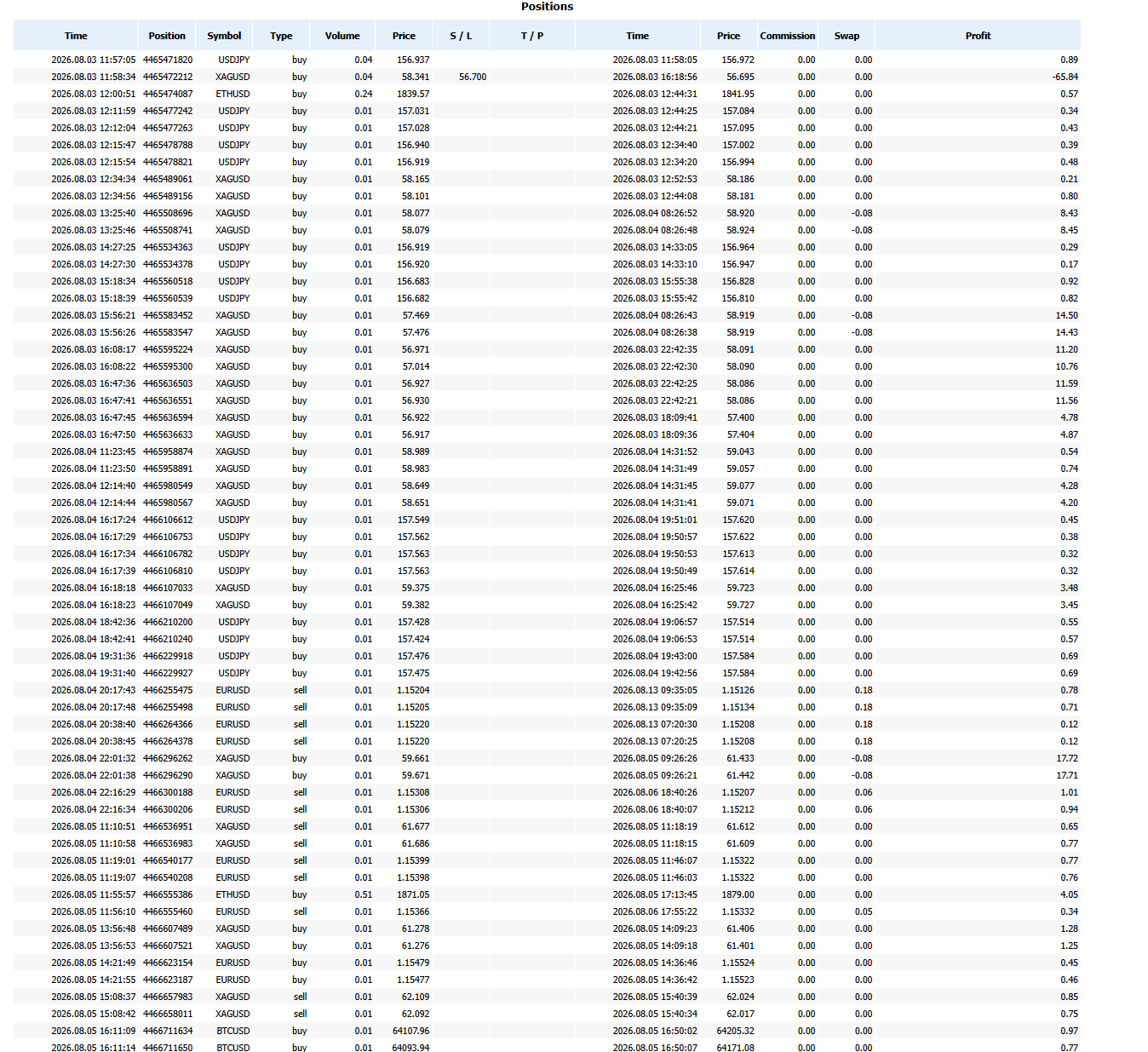Click close time 2026.08.03 16:18:56
The height and width of the screenshot is (1052, 1148).
655,77
